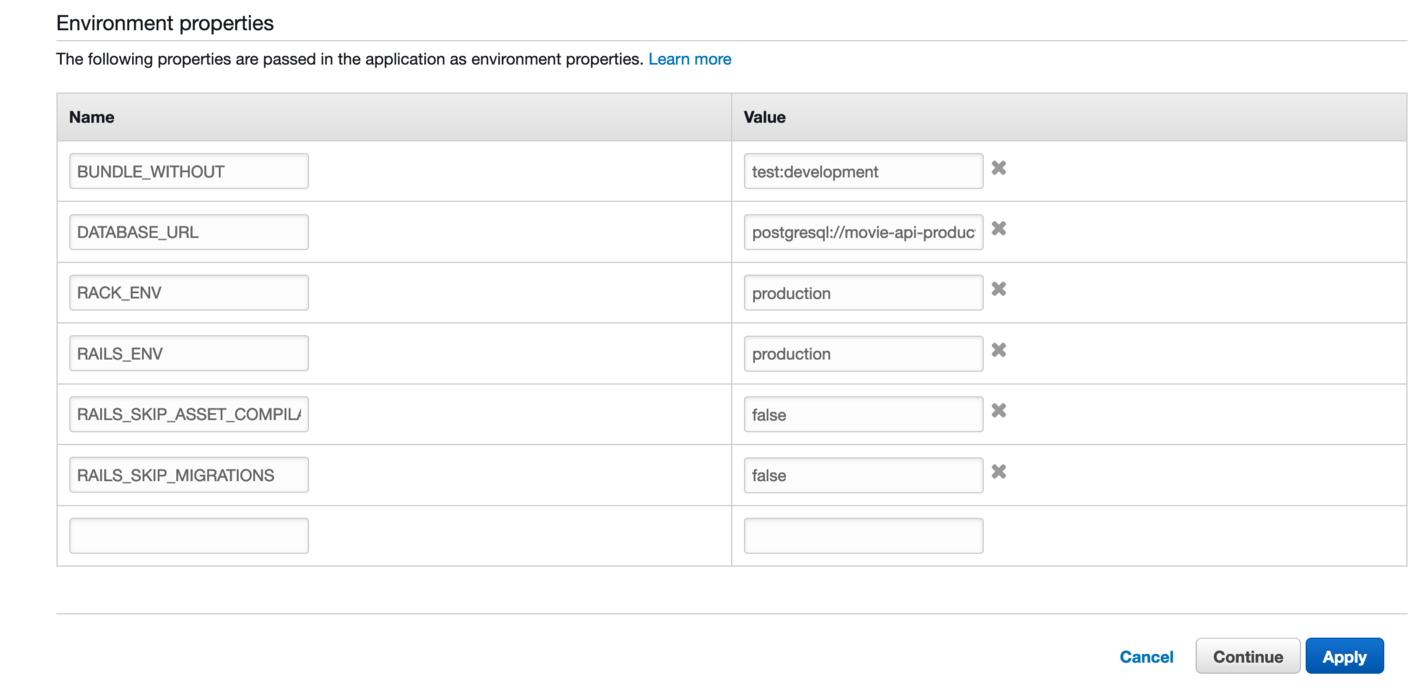1425x697 pixels.
Task: Remove the RACK_ENV property row
Action: click(998, 289)
